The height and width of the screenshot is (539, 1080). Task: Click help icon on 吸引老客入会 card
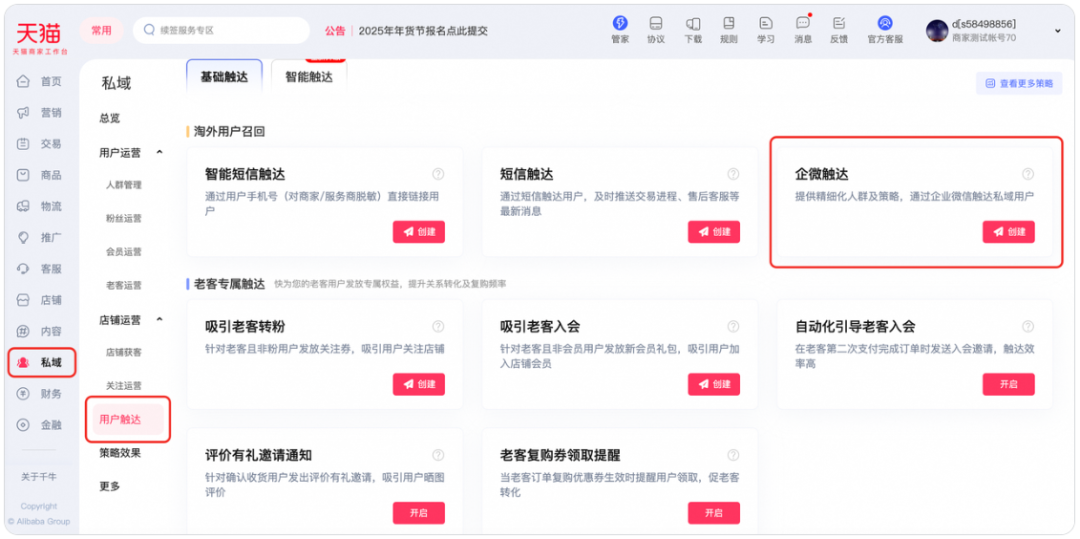pos(733,326)
